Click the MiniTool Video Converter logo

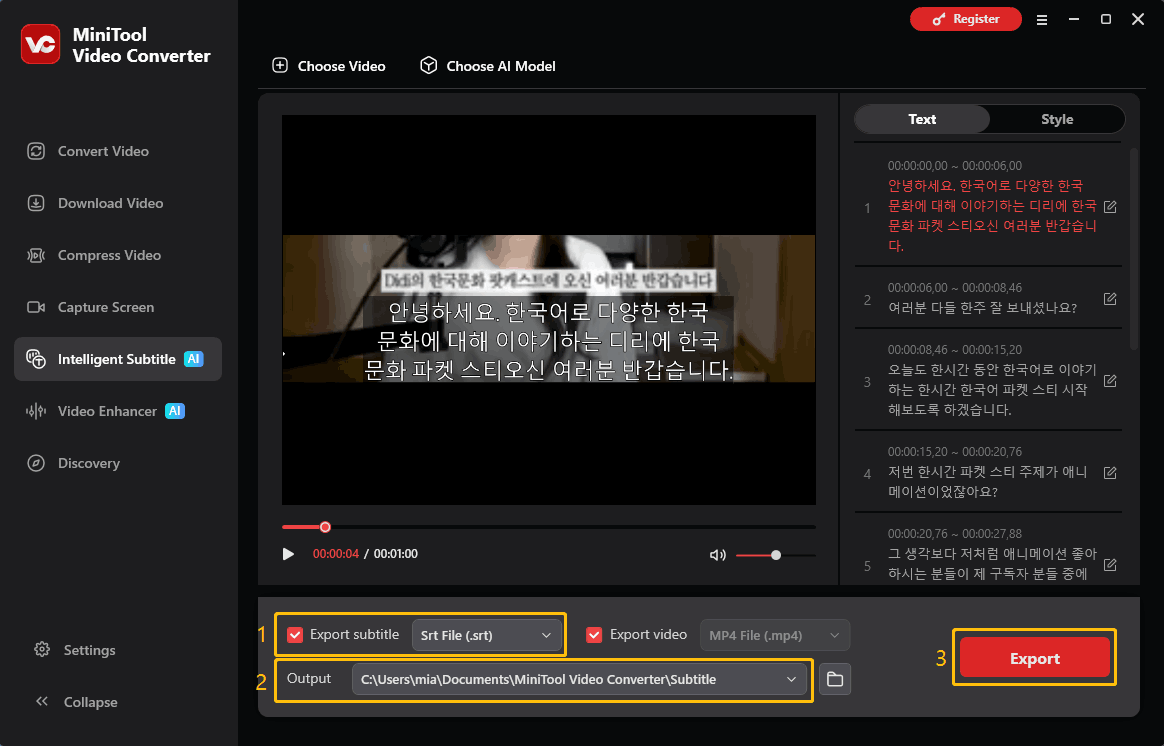40,45
